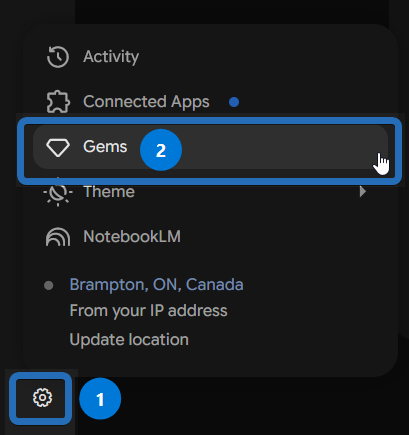This screenshot has height=435, width=409.
Task: Click the blue circle numbered 1
Action: tap(100, 399)
